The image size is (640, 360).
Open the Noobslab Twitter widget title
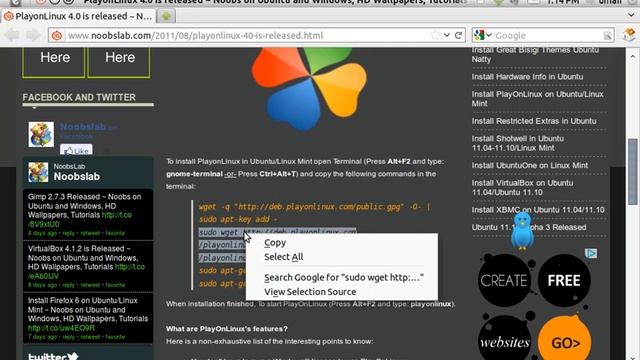(77, 177)
